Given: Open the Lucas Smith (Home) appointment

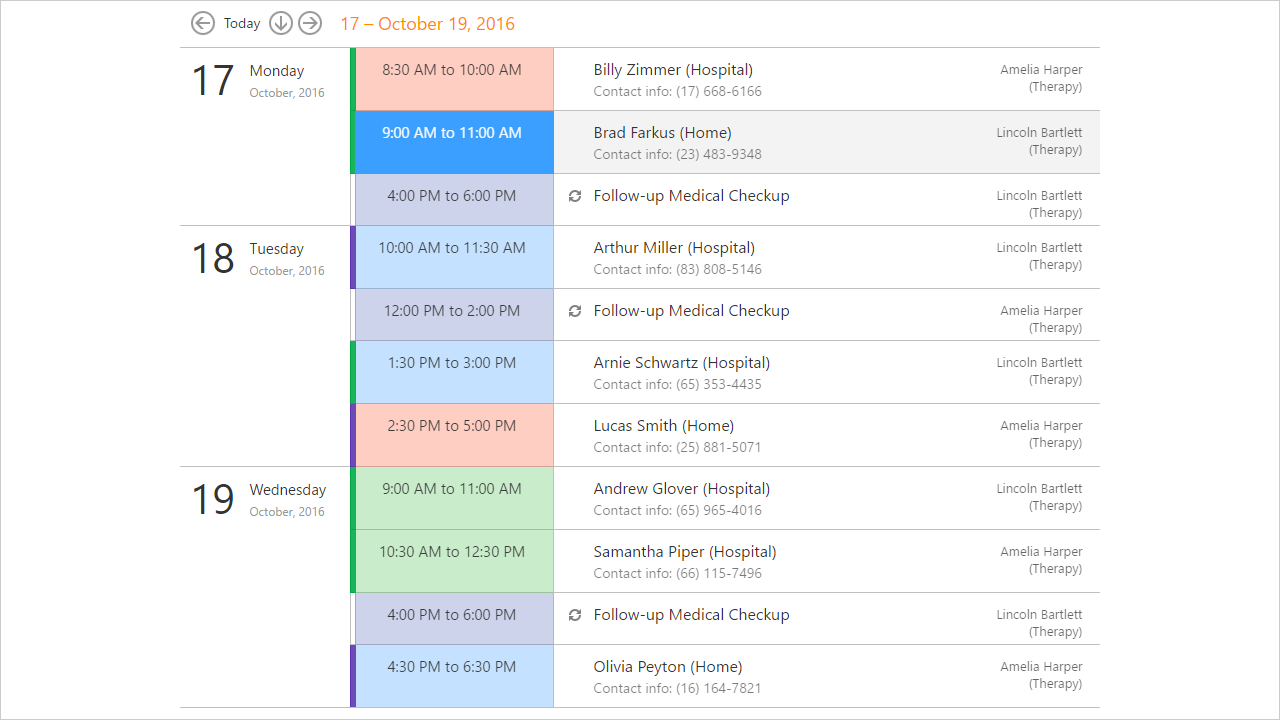Looking at the screenshot, I should pos(663,426).
